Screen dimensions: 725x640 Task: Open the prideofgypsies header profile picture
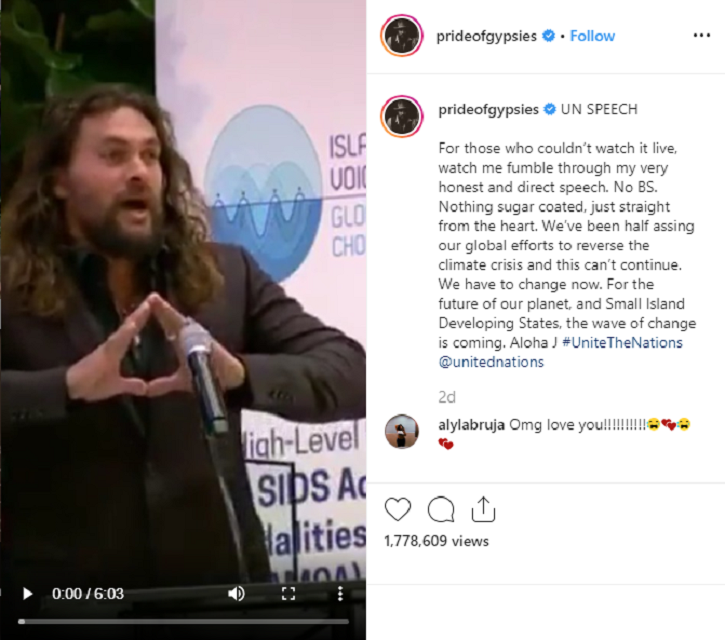401,36
